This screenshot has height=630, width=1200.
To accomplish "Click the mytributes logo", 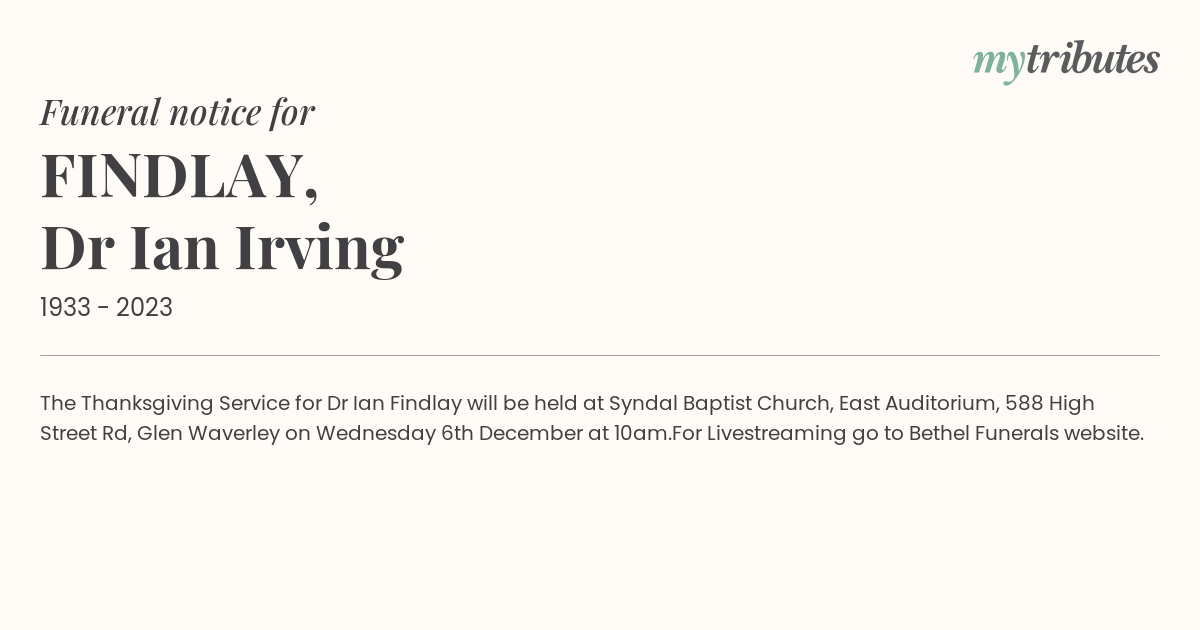I will pos(1066,60).
